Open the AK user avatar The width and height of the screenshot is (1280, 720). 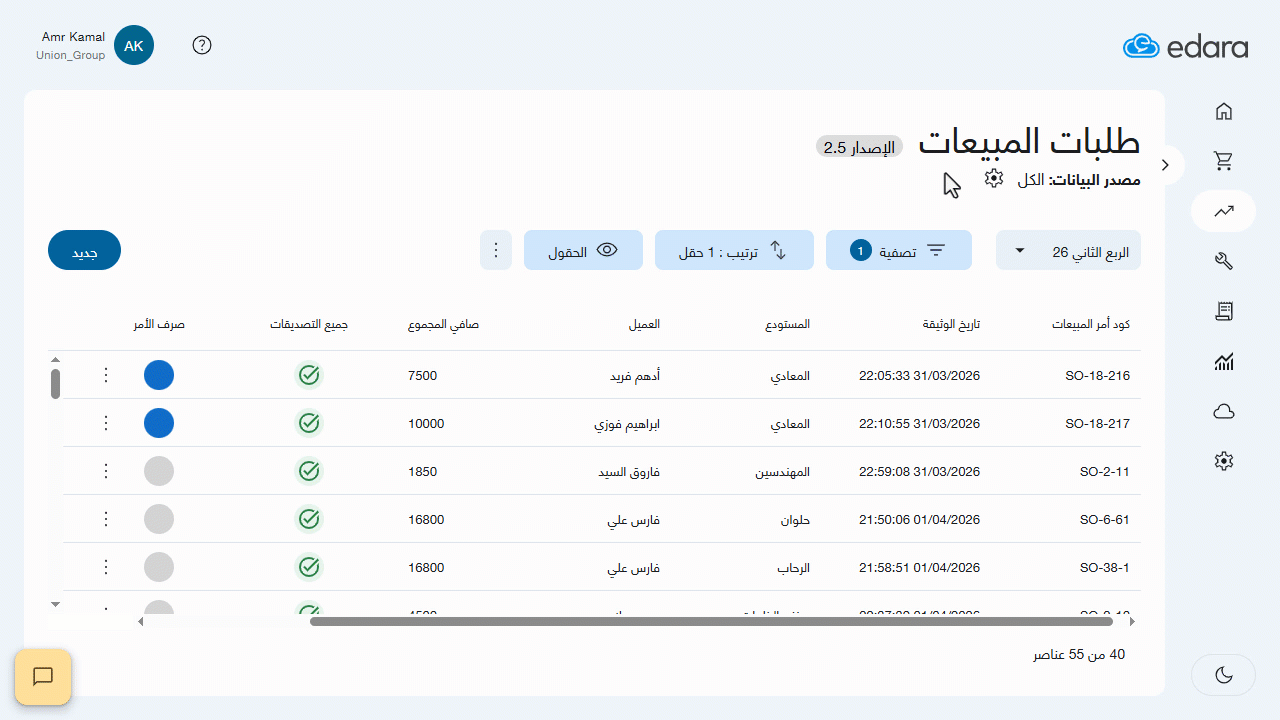(x=134, y=46)
